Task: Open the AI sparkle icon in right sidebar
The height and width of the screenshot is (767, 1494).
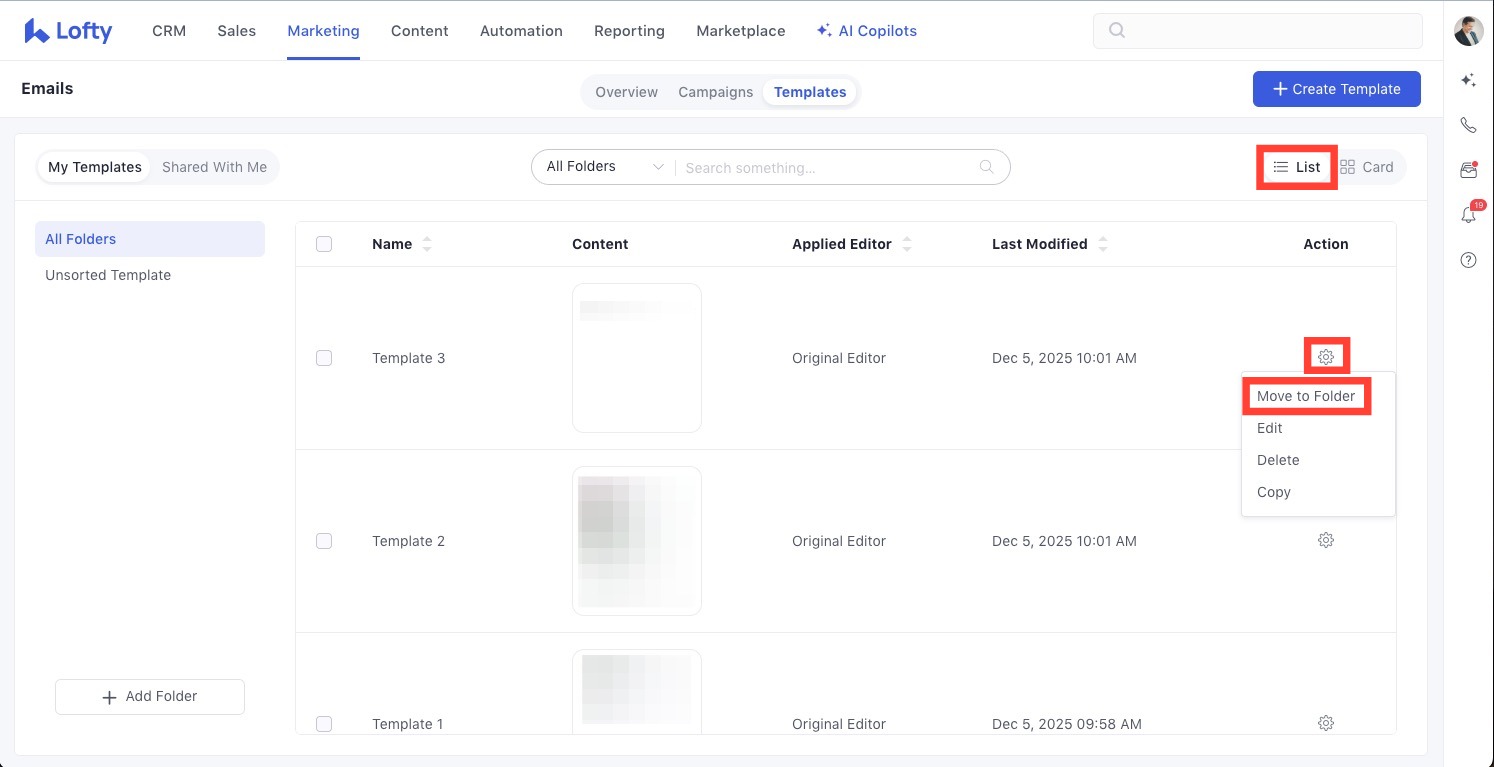Action: (1468, 80)
